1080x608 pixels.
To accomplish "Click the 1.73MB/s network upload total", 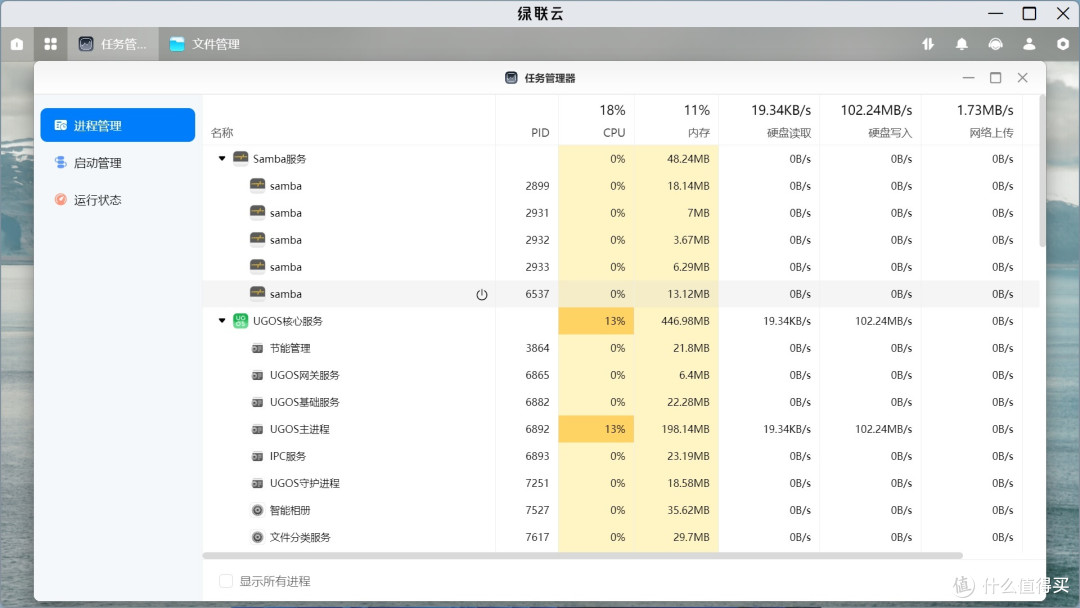I will click(985, 110).
